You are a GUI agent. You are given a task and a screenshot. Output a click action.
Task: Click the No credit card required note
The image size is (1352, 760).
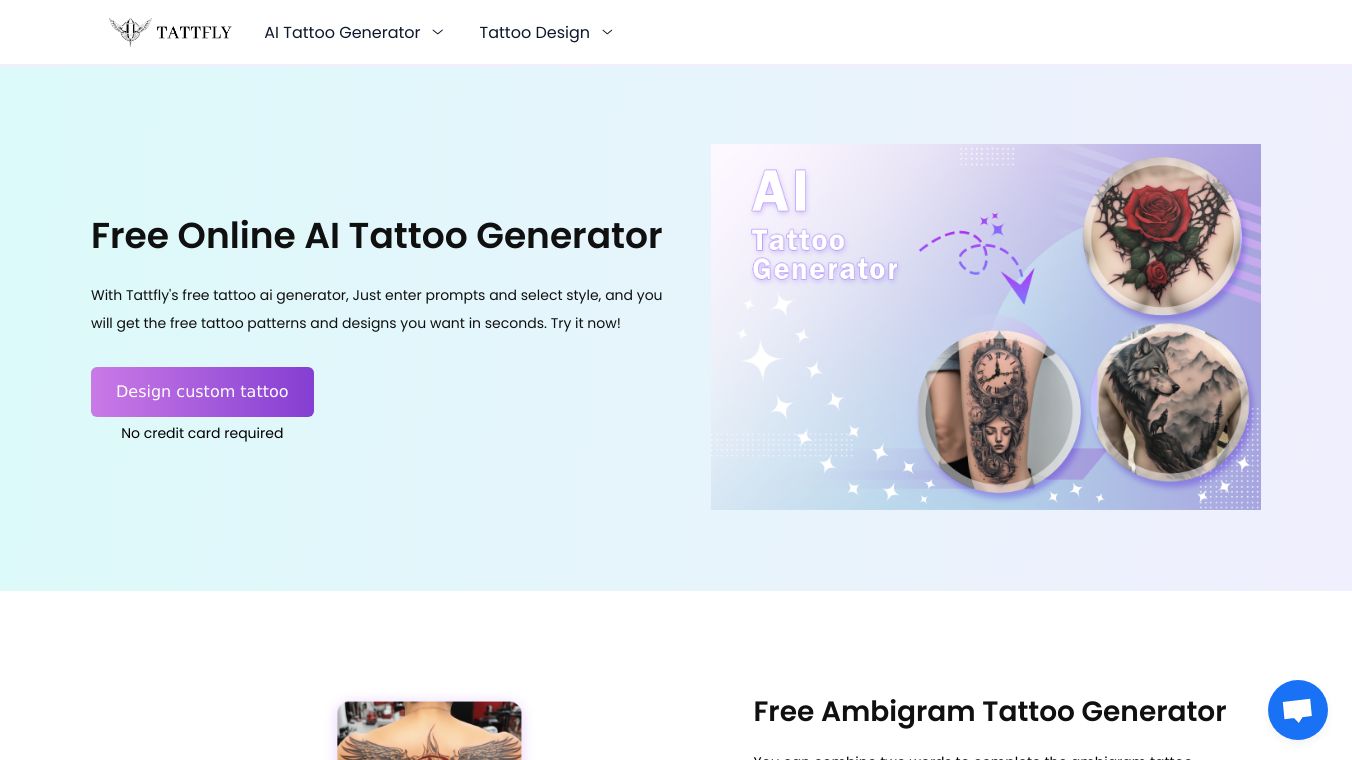202,433
